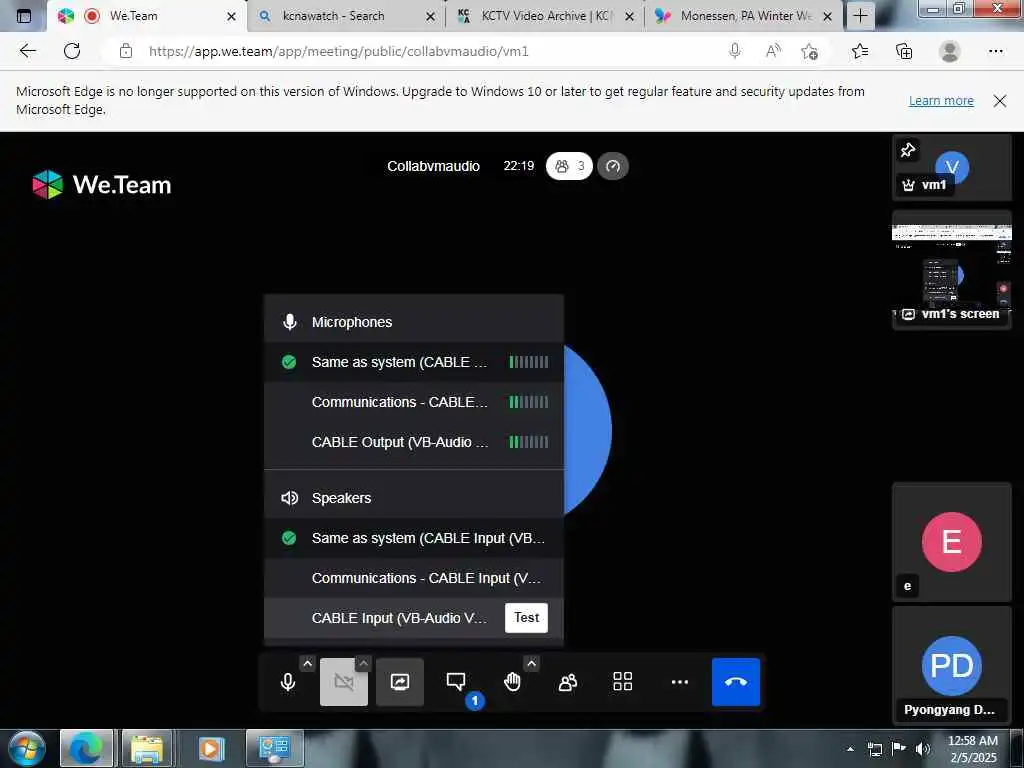Close the KCTV Video Archive tab
Image resolution: width=1024 pixels, height=768 pixels.
tap(629, 17)
